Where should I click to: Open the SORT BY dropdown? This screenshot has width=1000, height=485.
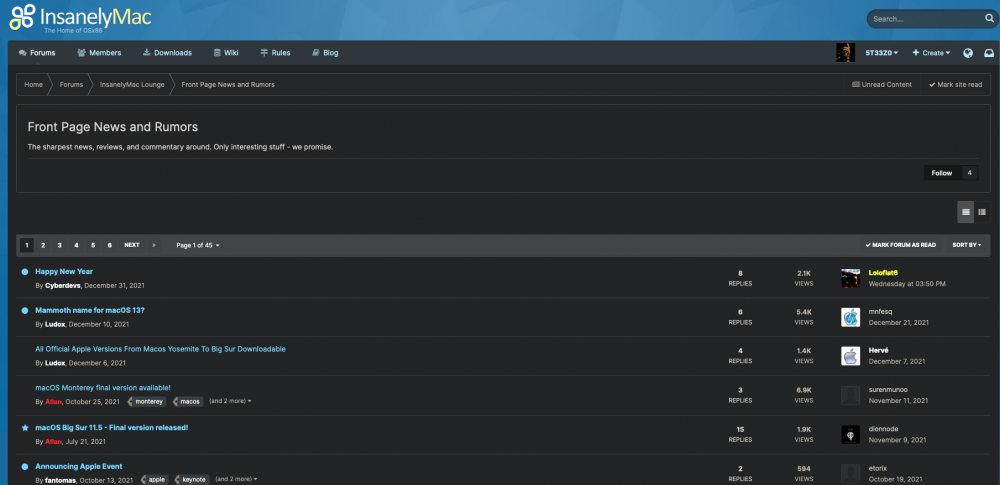[x=966, y=245]
